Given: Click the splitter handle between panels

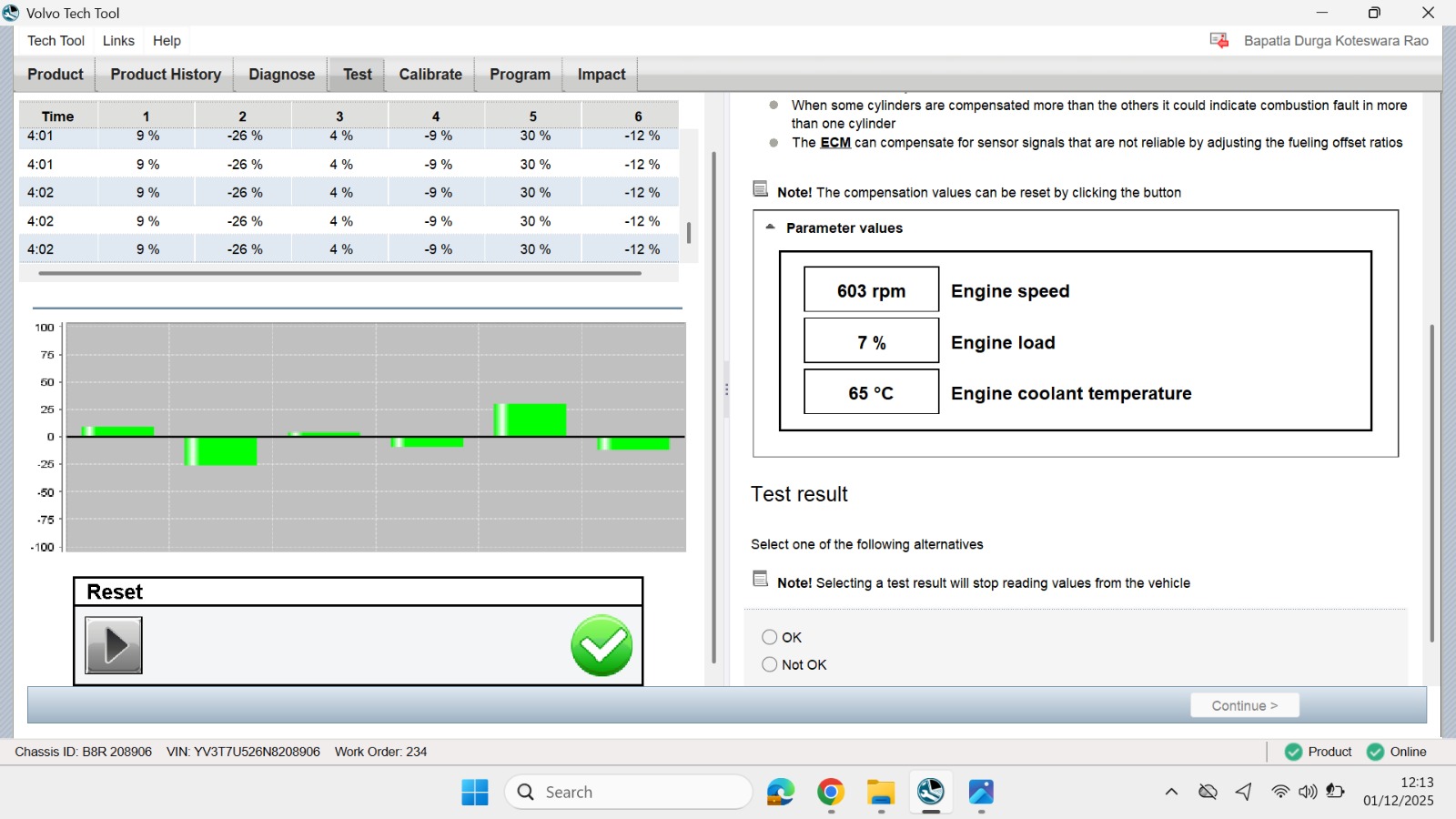Looking at the screenshot, I should [x=726, y=389].
